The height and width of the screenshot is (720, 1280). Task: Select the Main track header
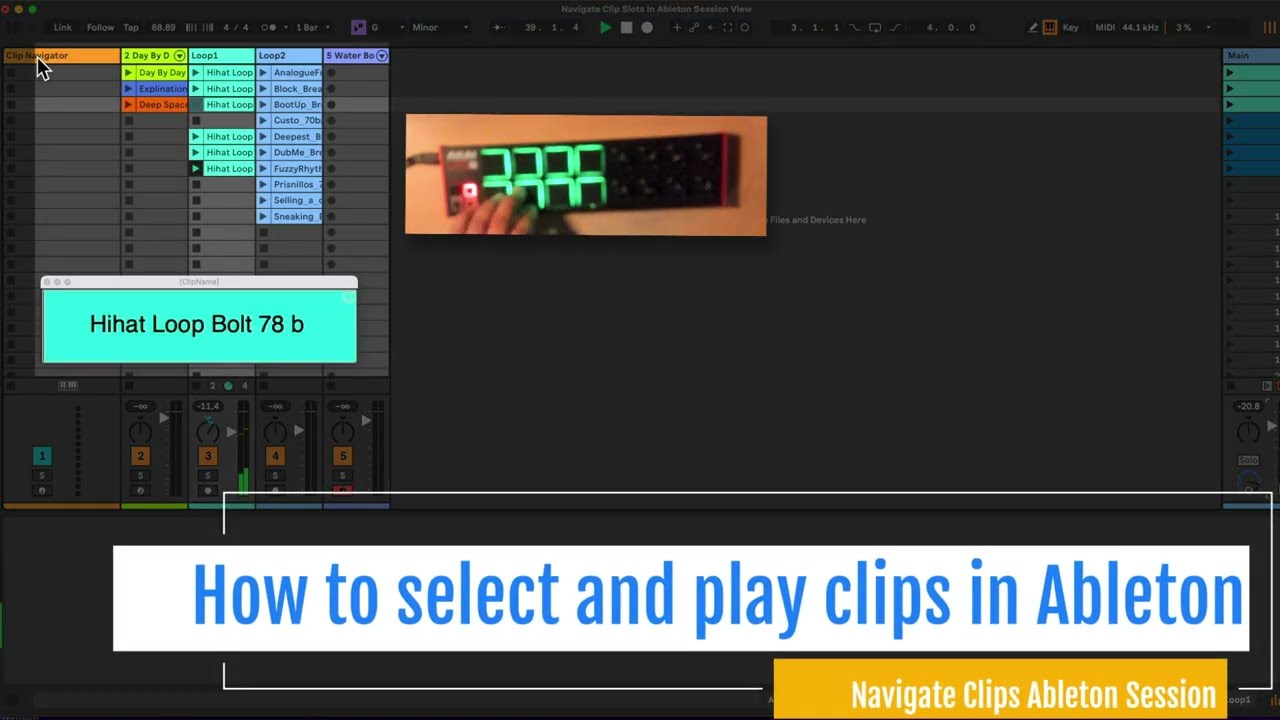point(1251,56)
